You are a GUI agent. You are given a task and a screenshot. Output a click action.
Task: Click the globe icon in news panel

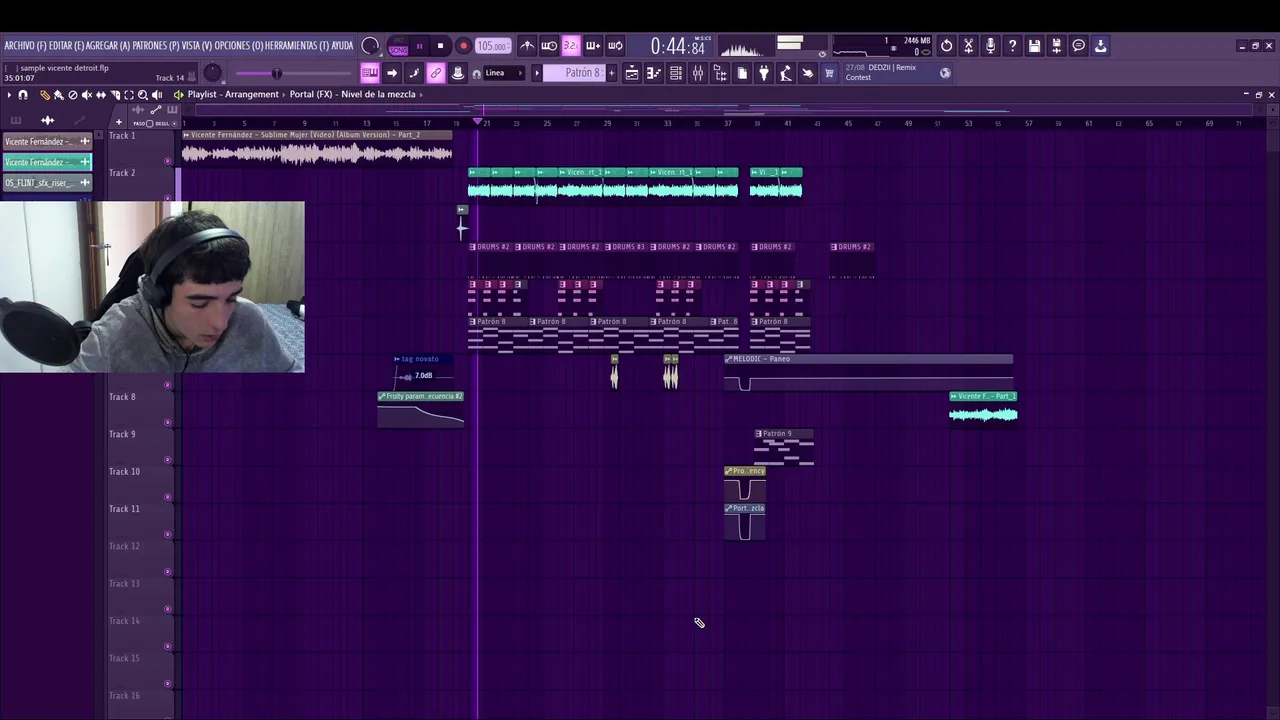click(x=945, y=73)
